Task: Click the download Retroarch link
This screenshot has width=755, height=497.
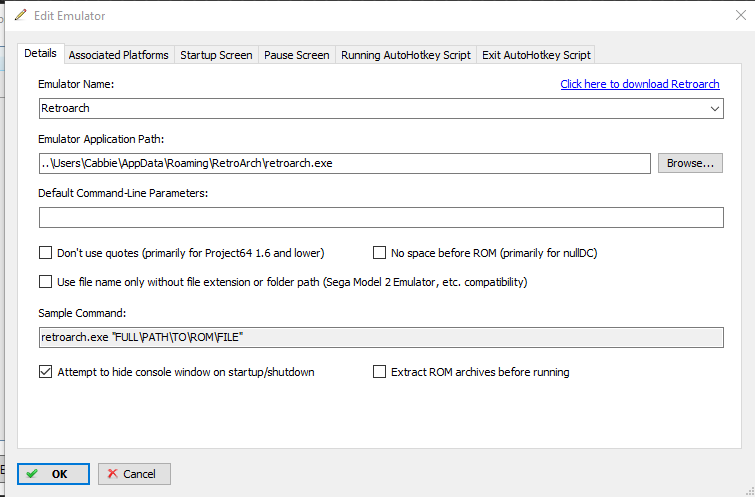Action: 640,84
